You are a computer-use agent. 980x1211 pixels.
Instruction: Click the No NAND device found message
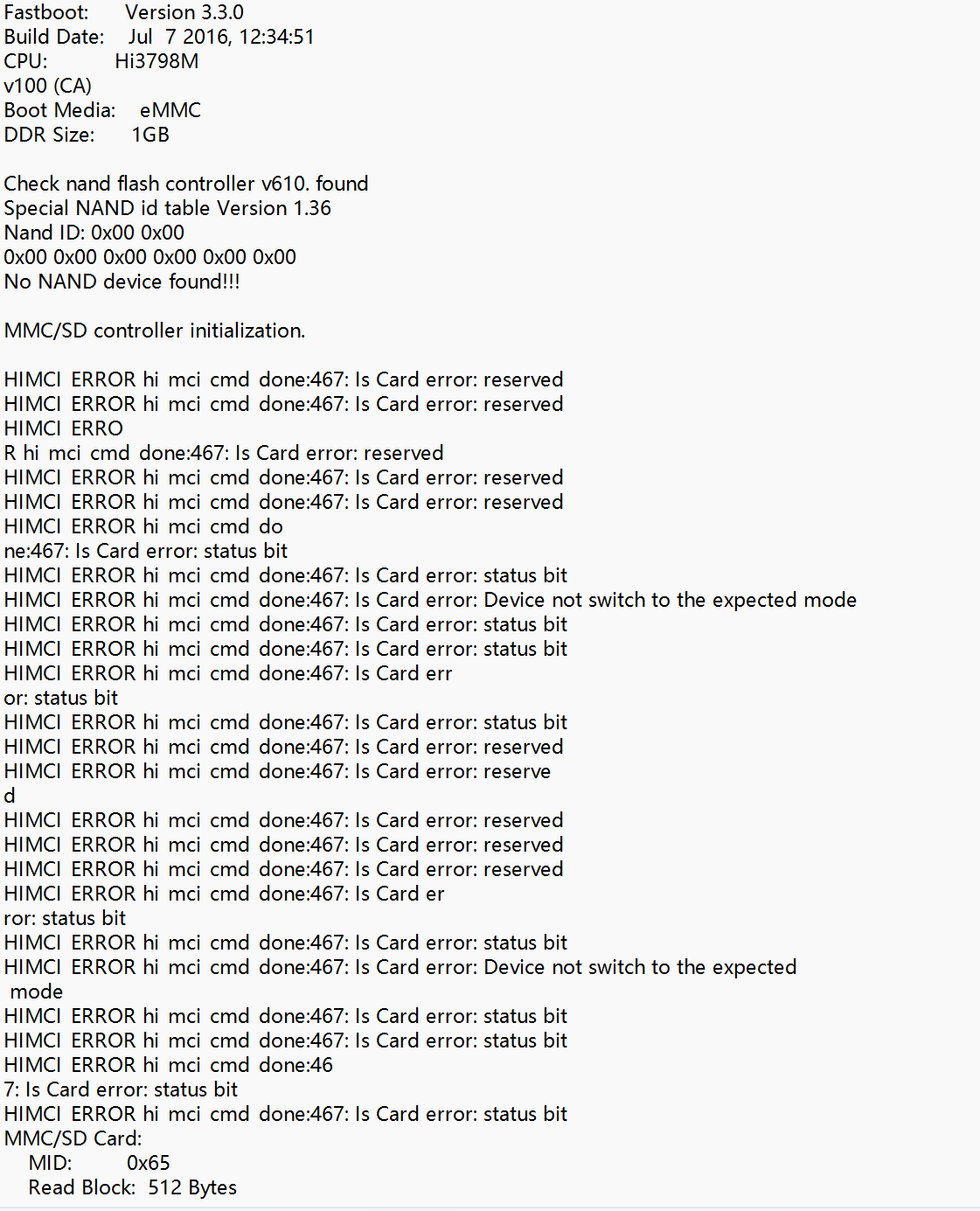(122, 282)
